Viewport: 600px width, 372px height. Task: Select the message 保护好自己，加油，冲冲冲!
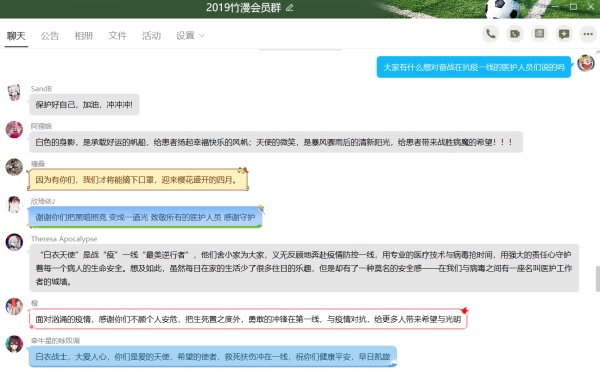(84, 104)
